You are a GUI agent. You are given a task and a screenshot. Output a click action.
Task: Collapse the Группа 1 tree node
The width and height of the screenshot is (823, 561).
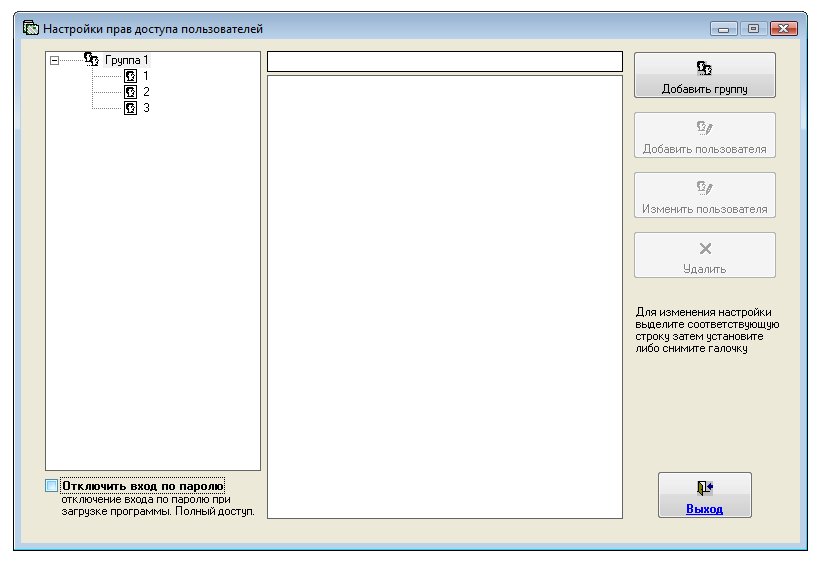pyautogui.click(x=54, y=61)
